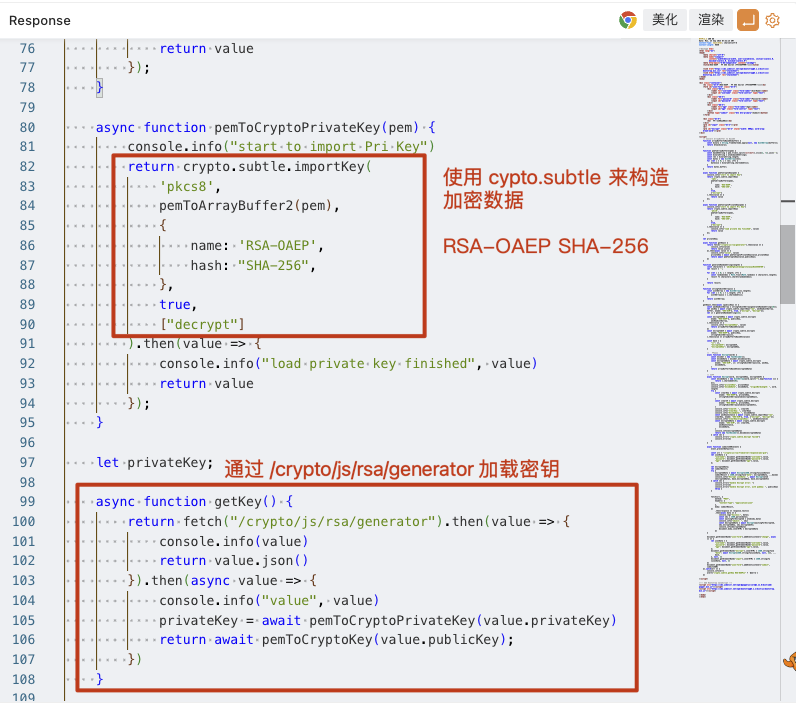Click the code minimap overview
Screen dimensions: 796x706
pos(738,317)
